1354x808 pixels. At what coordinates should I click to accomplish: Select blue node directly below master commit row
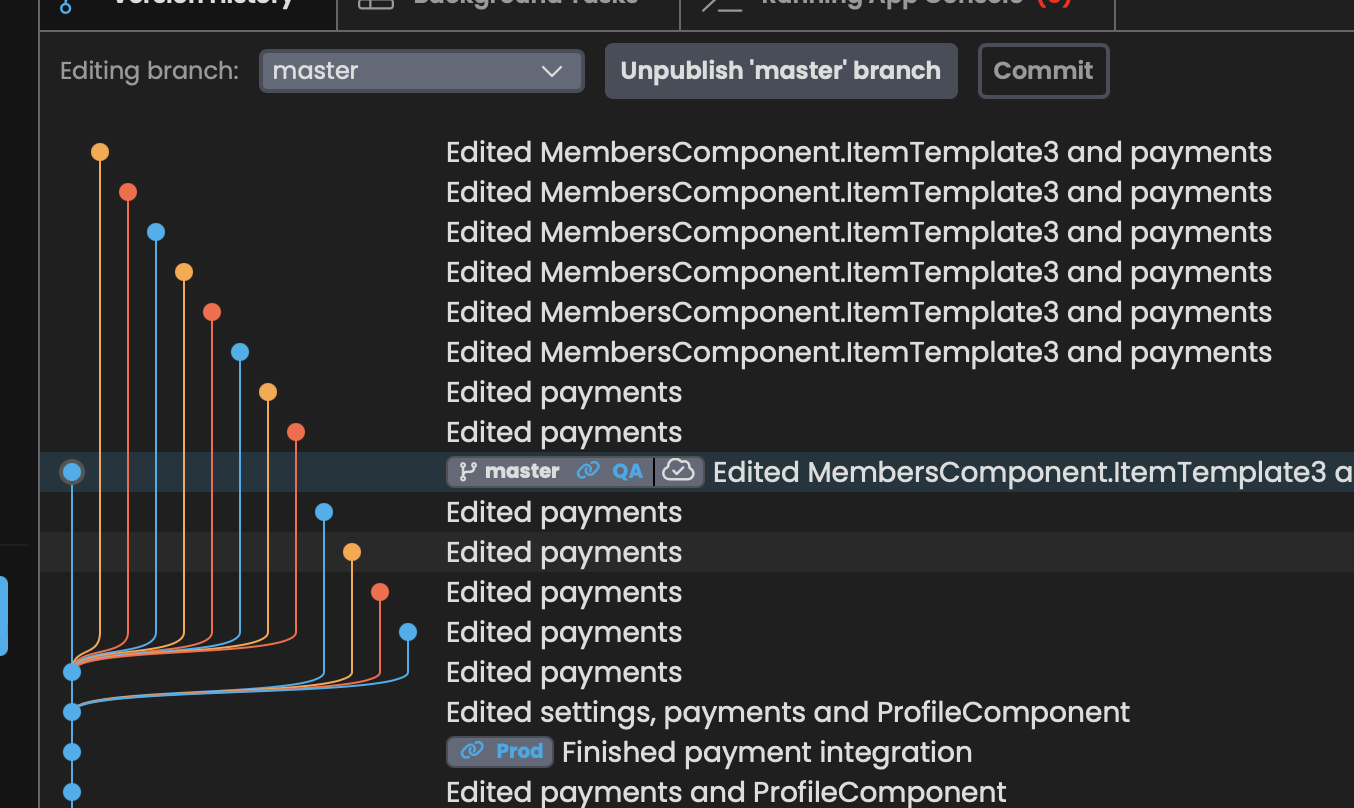(324, 512)
